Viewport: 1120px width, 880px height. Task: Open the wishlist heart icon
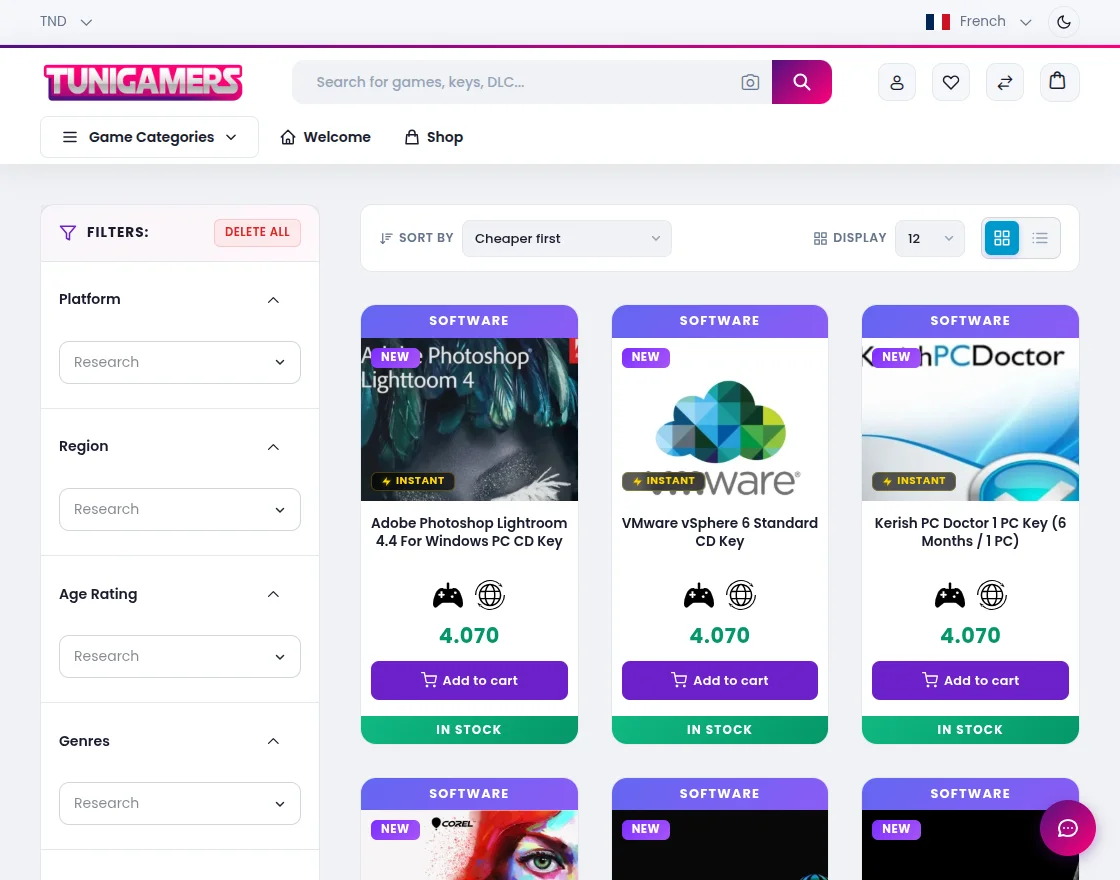tap(951, 82)
